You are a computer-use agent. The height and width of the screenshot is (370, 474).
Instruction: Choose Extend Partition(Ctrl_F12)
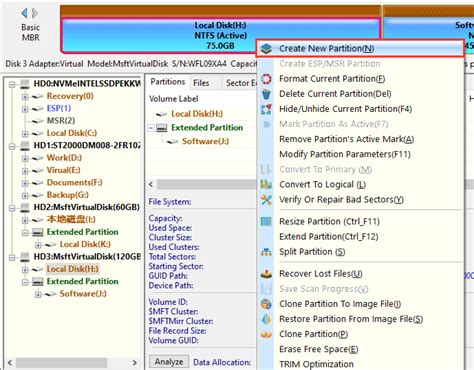[329, 236]
